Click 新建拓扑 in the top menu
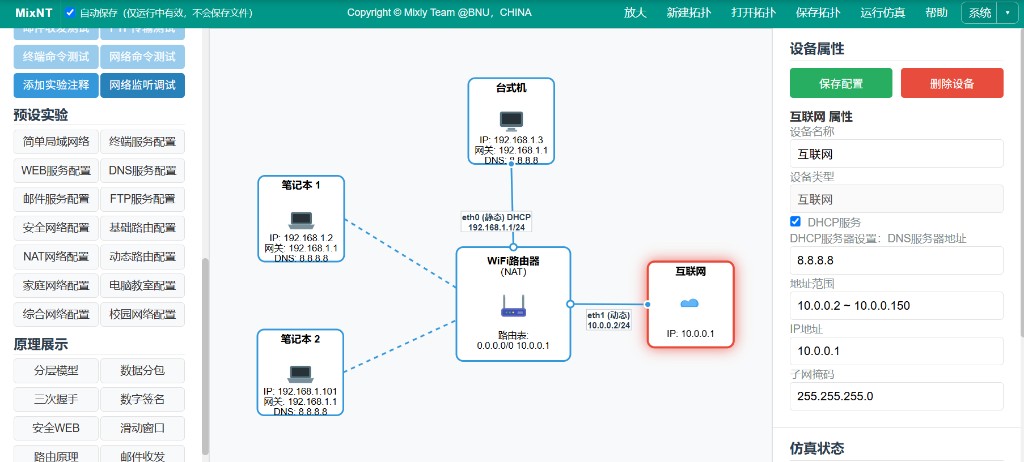1024x462 pixels. [x=689, y=13]
